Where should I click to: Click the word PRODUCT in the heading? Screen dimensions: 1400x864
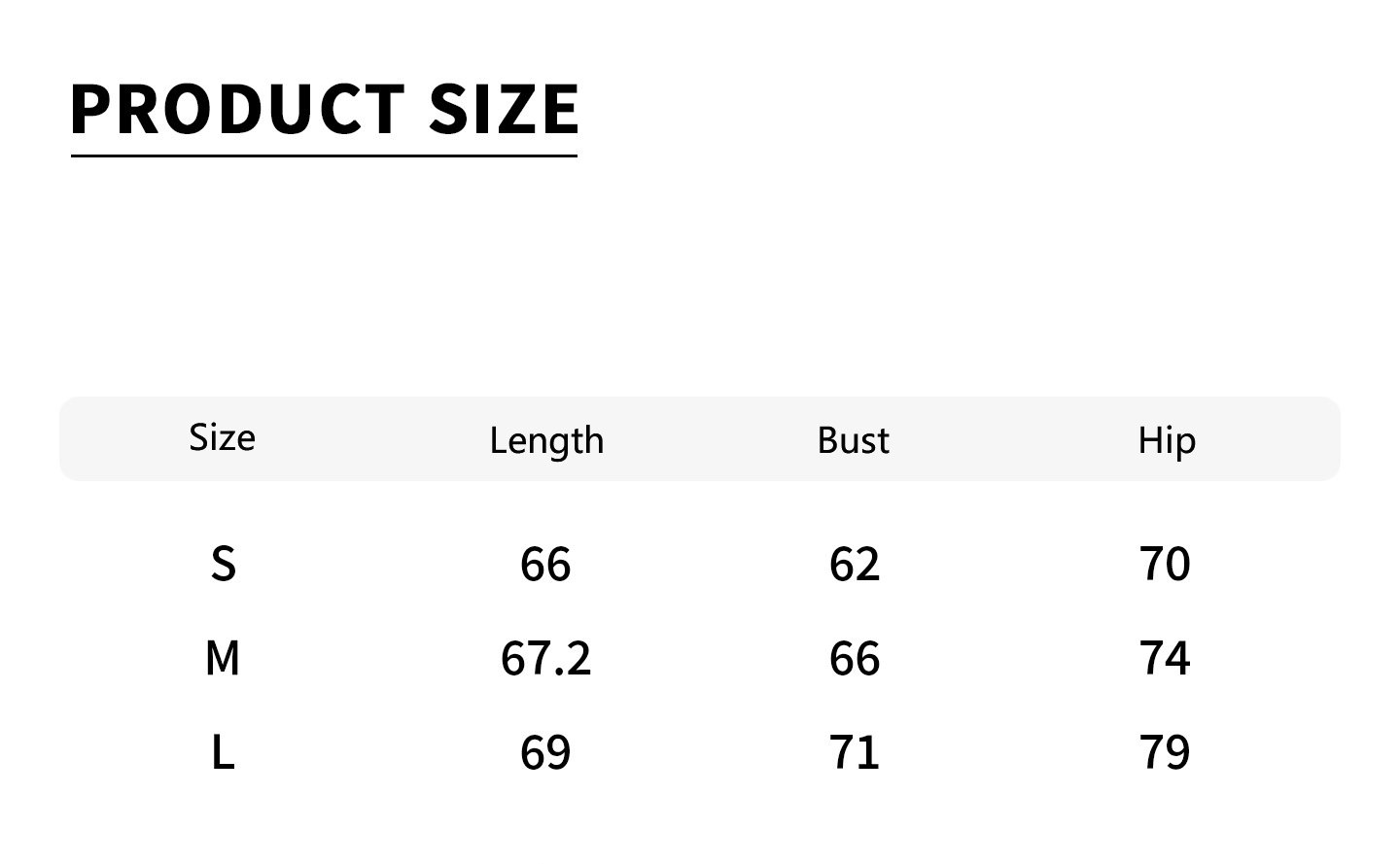(237, 108)
